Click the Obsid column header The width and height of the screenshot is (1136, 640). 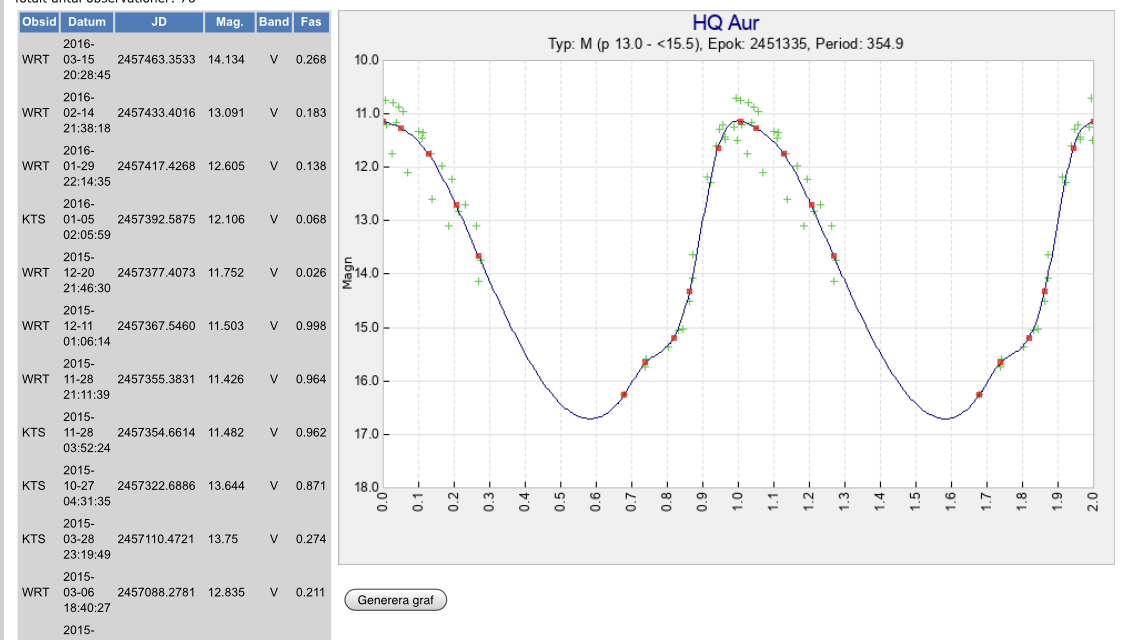(x=39, y=22)
